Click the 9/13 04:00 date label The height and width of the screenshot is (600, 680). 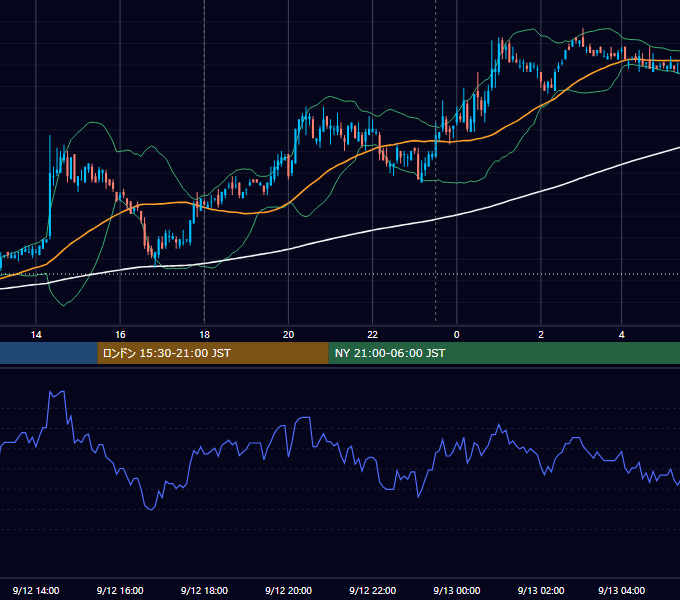coord(621,590)
